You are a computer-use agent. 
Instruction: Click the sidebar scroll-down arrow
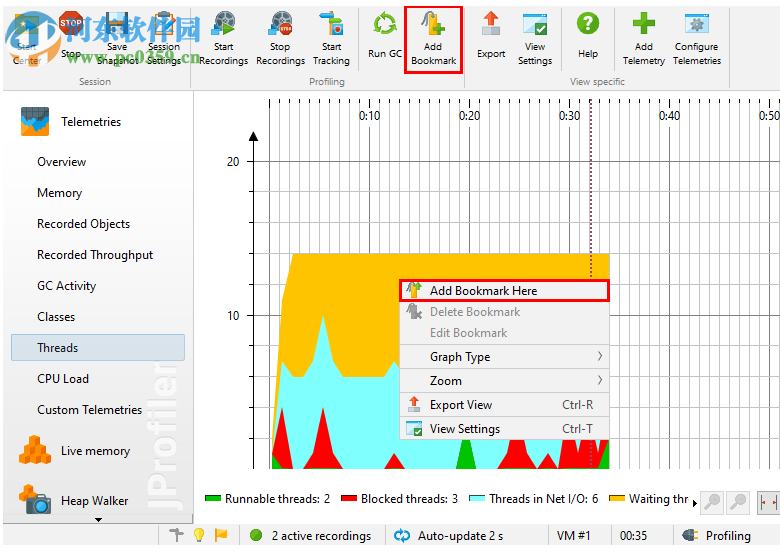[98, 520]
